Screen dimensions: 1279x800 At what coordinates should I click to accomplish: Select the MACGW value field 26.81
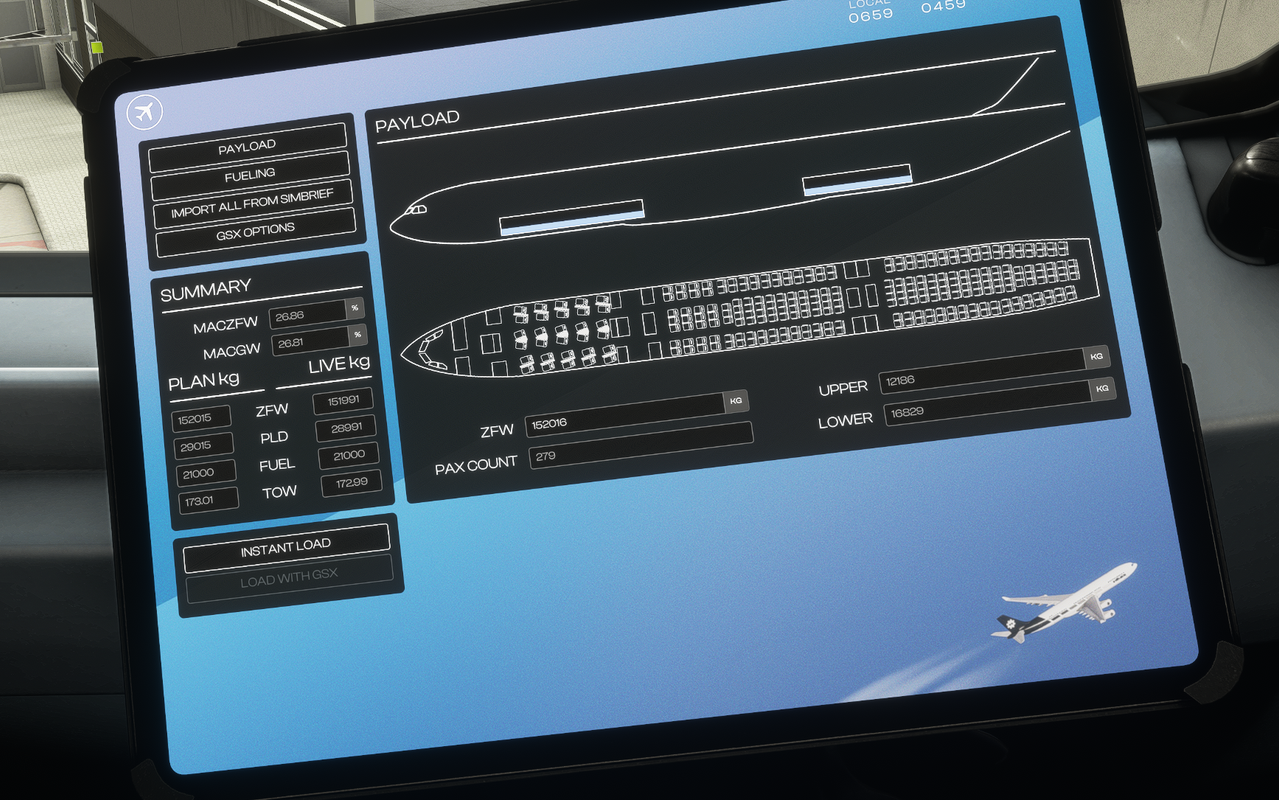click(x=311, y=340)
